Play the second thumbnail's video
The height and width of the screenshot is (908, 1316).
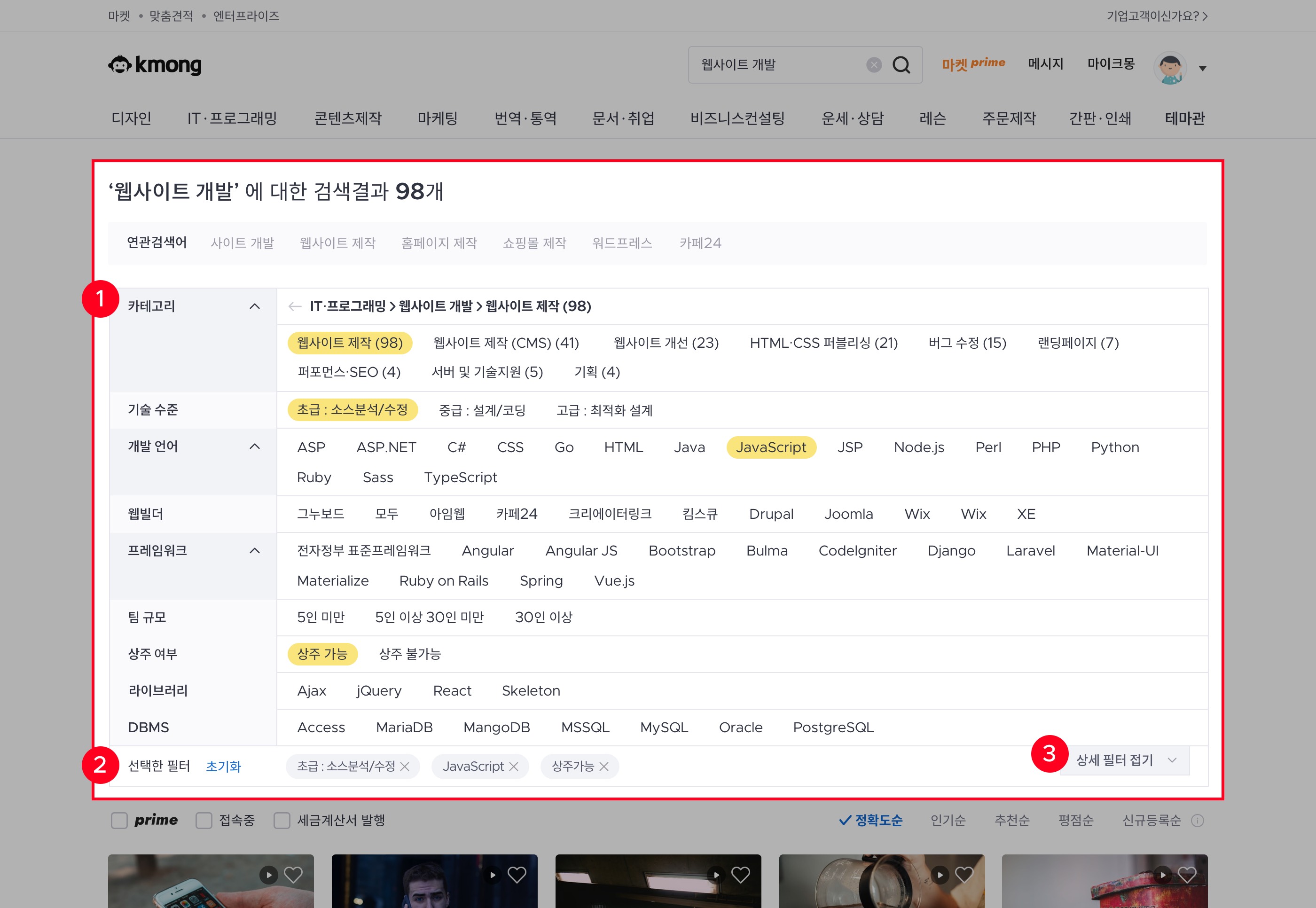pyautogui.click(x=493, y=875)
